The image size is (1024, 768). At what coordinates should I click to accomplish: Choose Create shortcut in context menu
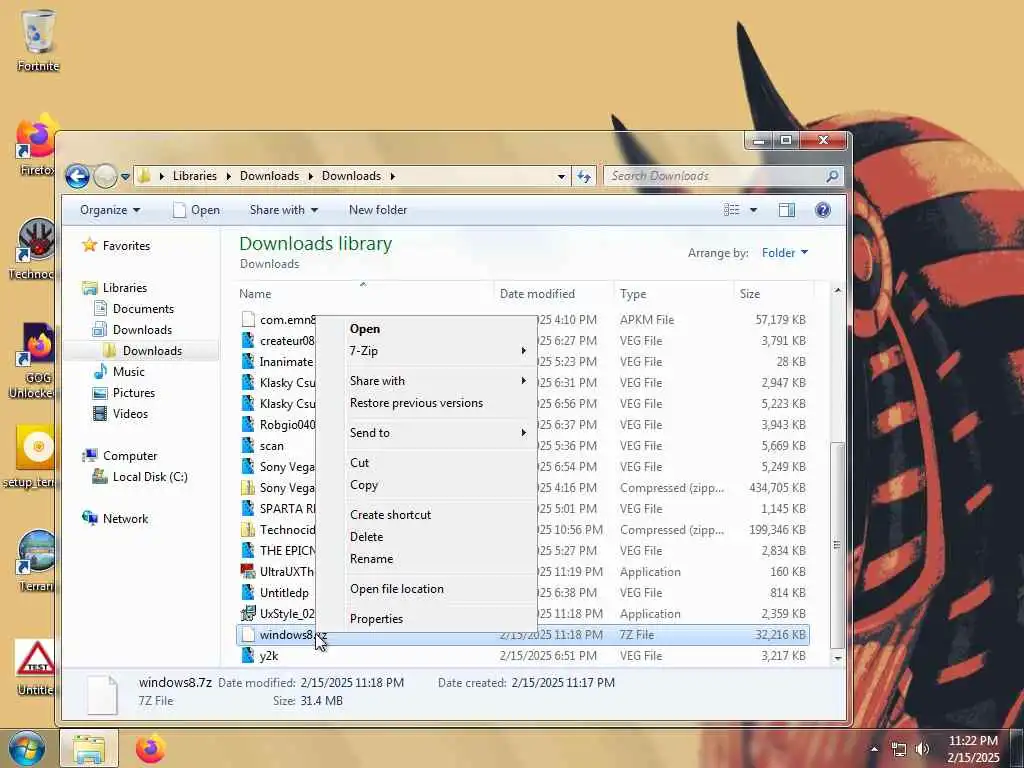click(x=426, y=515)
